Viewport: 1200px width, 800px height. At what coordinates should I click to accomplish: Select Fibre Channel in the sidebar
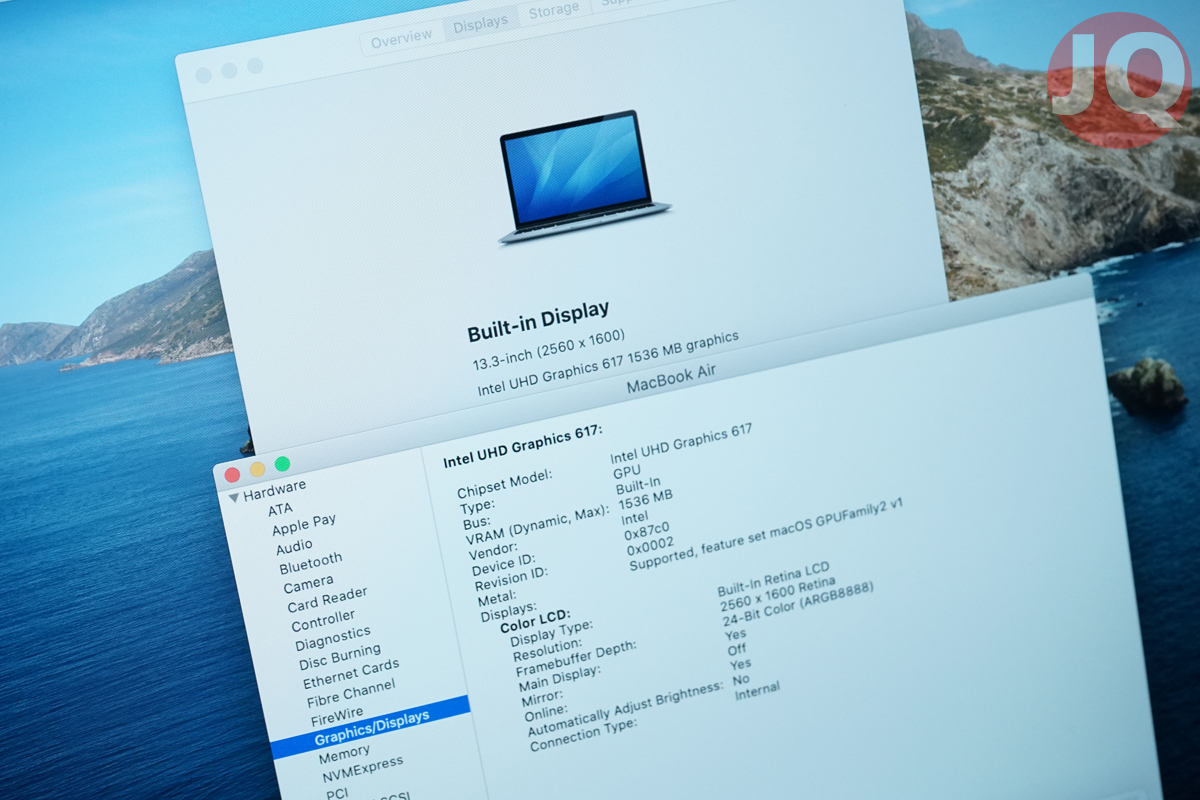[351, 694]
